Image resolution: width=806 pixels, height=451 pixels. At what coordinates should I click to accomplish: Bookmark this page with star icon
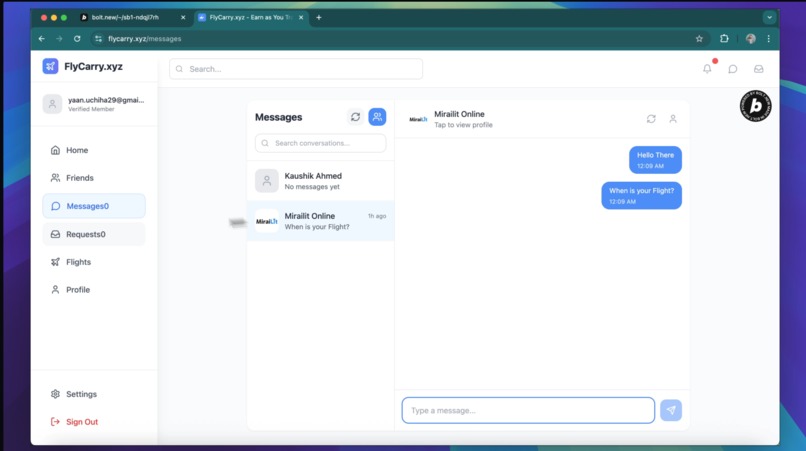(699, 39)
